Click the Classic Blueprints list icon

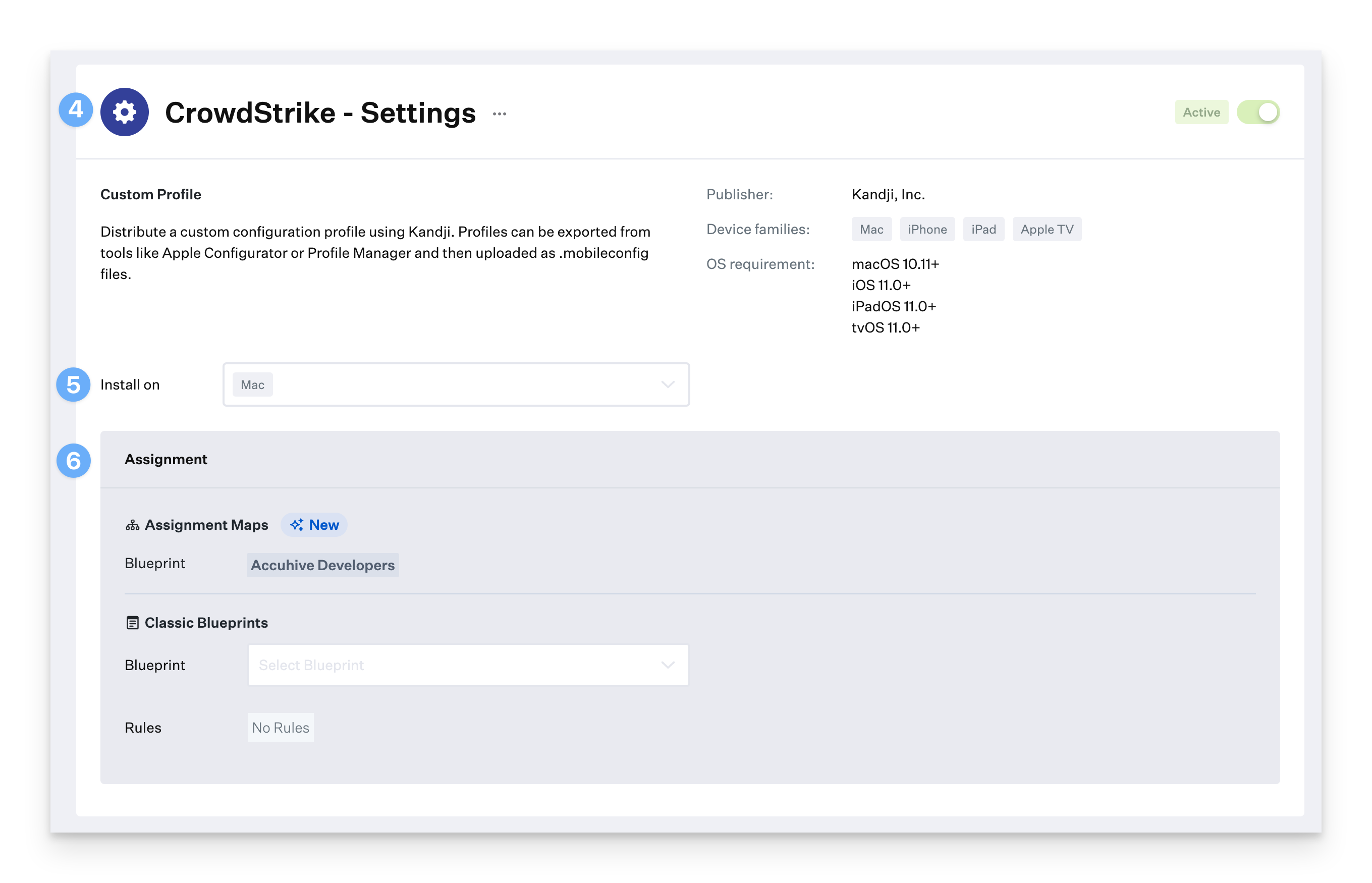[132, 623]
